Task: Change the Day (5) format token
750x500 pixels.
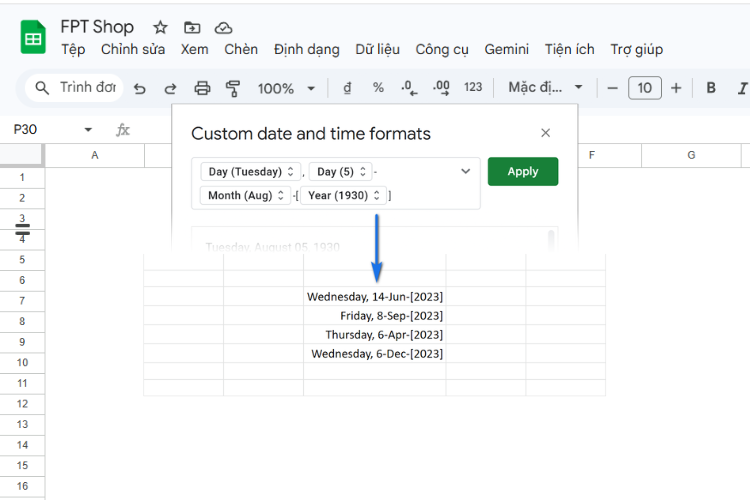Action: pos(341,172)
